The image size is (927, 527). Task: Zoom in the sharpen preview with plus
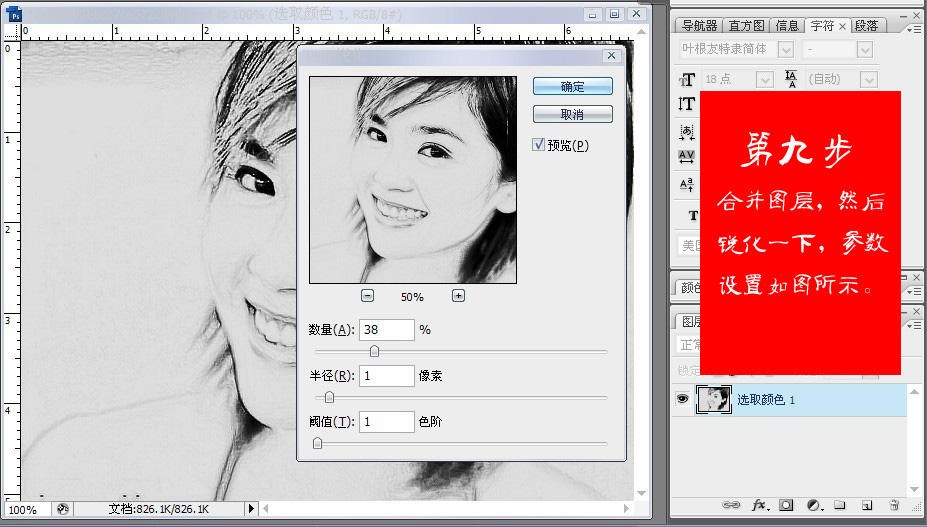click(x=458, y=295)
